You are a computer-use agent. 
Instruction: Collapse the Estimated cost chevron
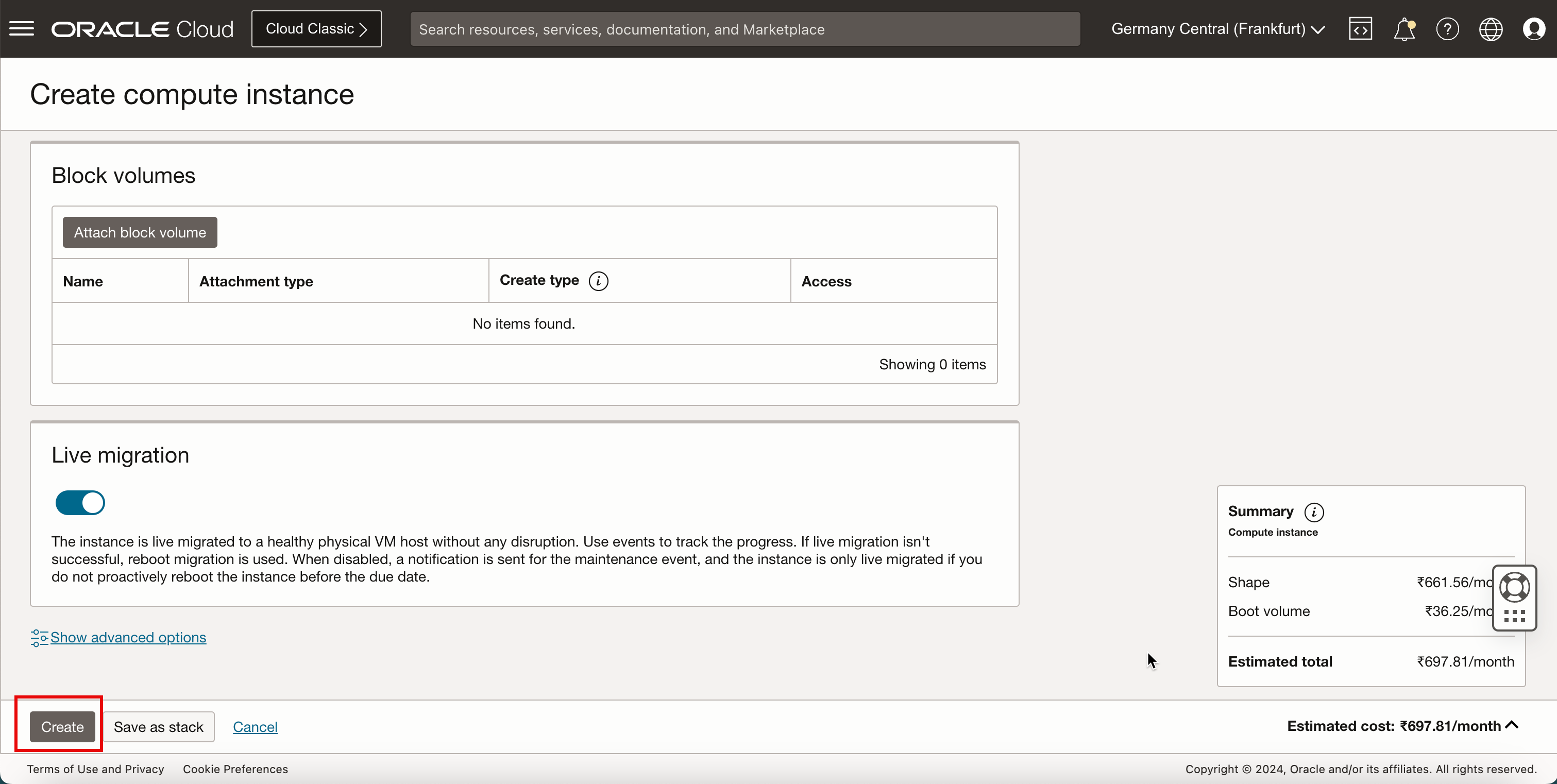pyautogui.click(x=1512, y=725)
